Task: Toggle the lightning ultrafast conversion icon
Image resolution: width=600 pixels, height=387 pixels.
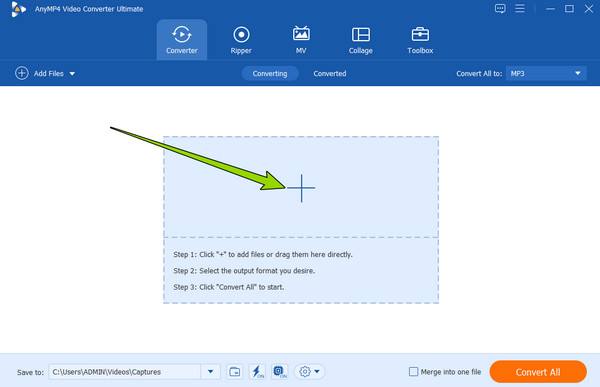Action: coord(257,372)
